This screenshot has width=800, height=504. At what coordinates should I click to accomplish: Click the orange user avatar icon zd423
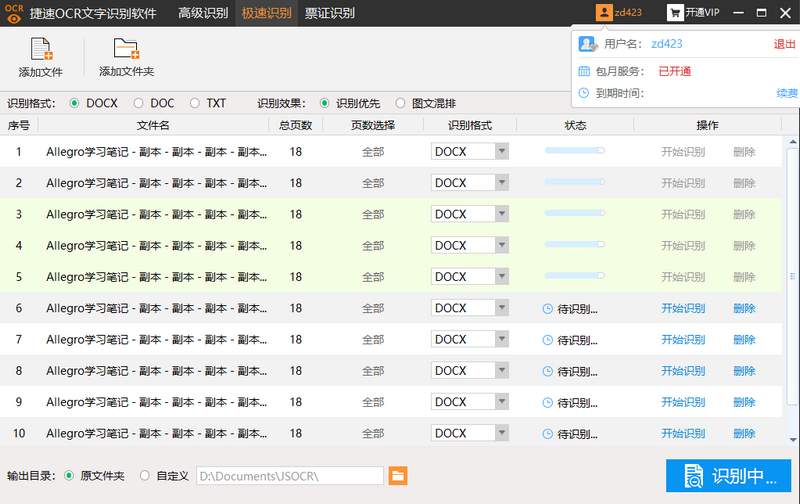pos(603,13)
